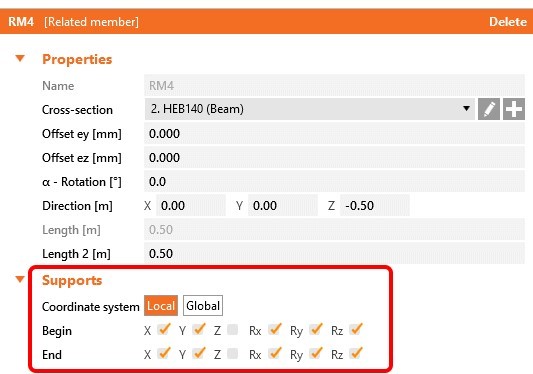The height and width of the screenshot is (374, 533).
Task: Toggle Begin X support checkbox
Action: click(163, 330)
